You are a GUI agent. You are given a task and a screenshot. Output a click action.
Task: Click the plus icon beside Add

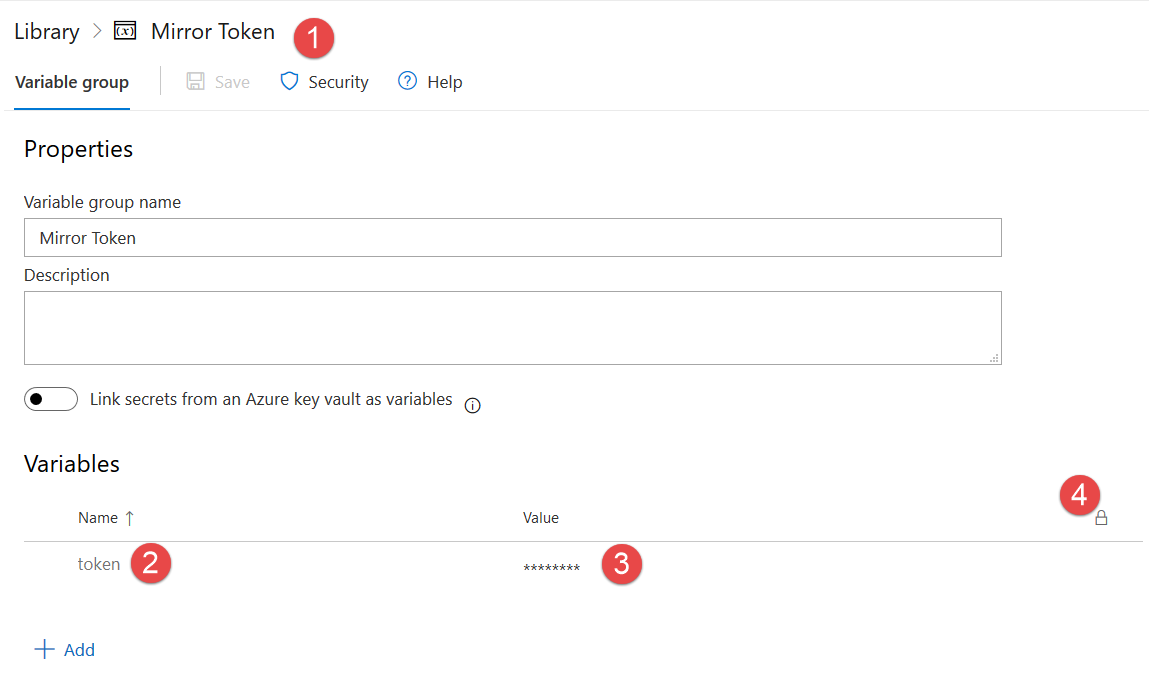click(44, 650)
